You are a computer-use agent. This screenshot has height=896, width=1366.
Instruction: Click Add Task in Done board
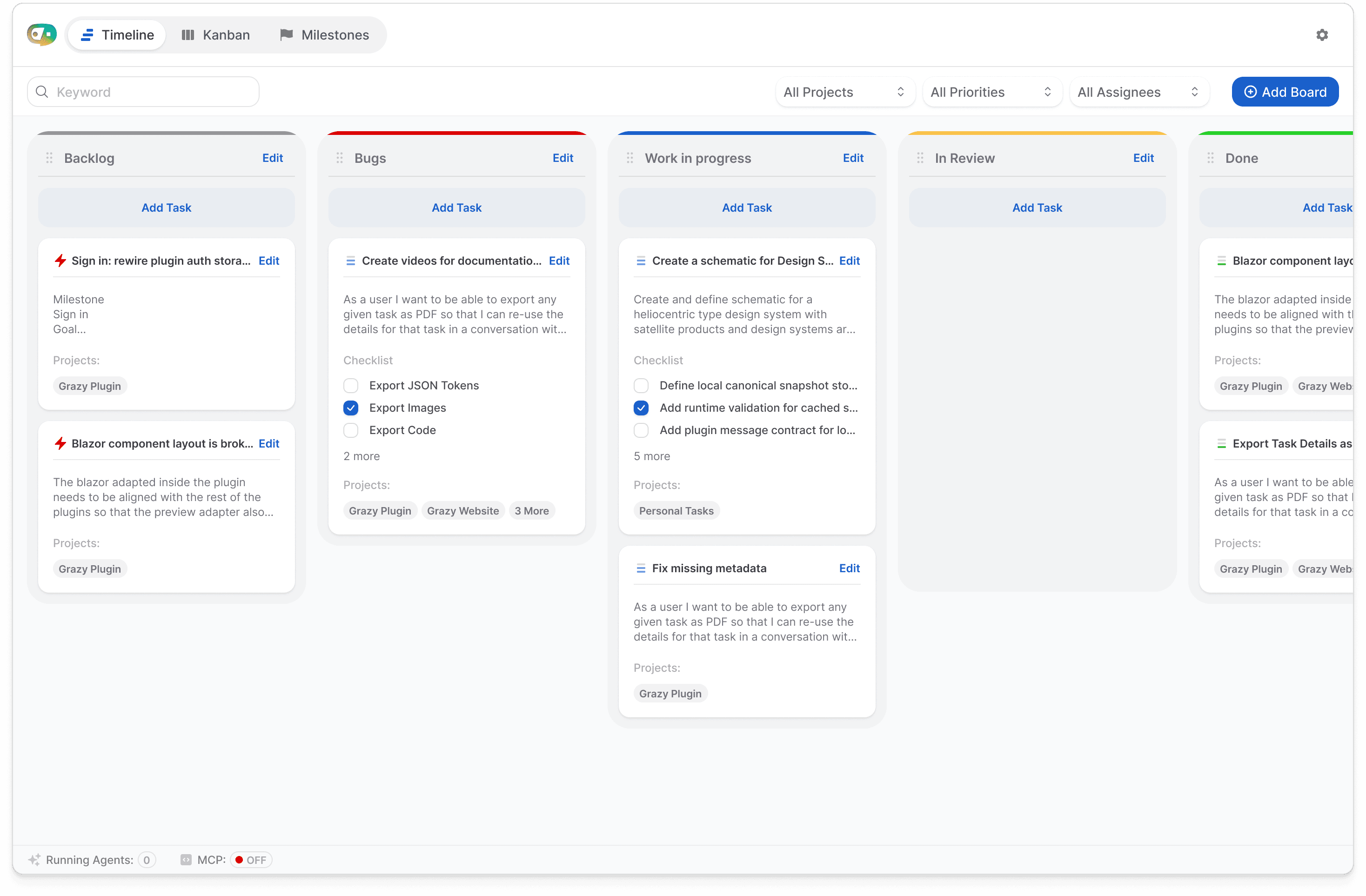pos(1278,208)
